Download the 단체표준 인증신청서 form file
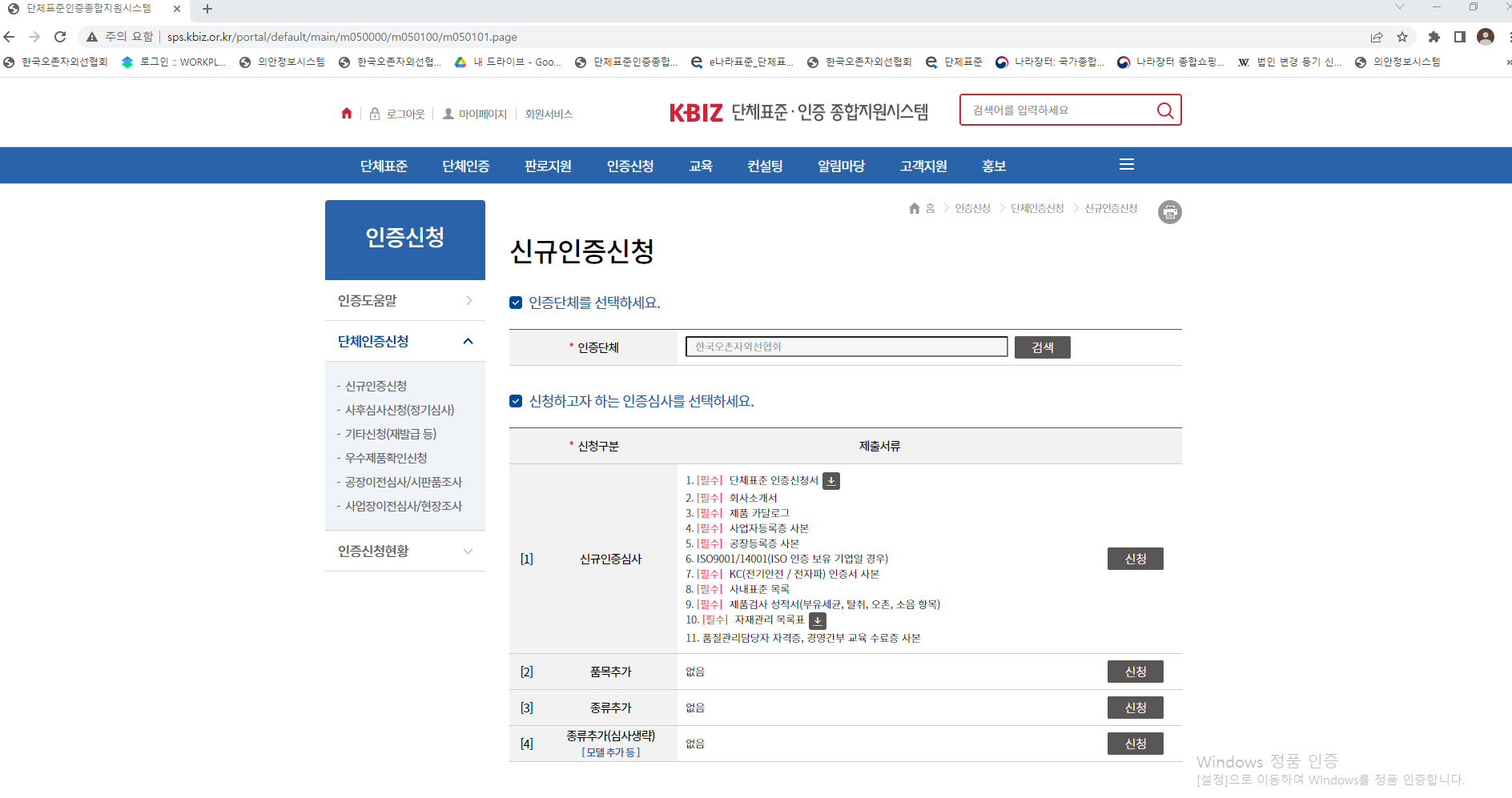 point(831,481)
